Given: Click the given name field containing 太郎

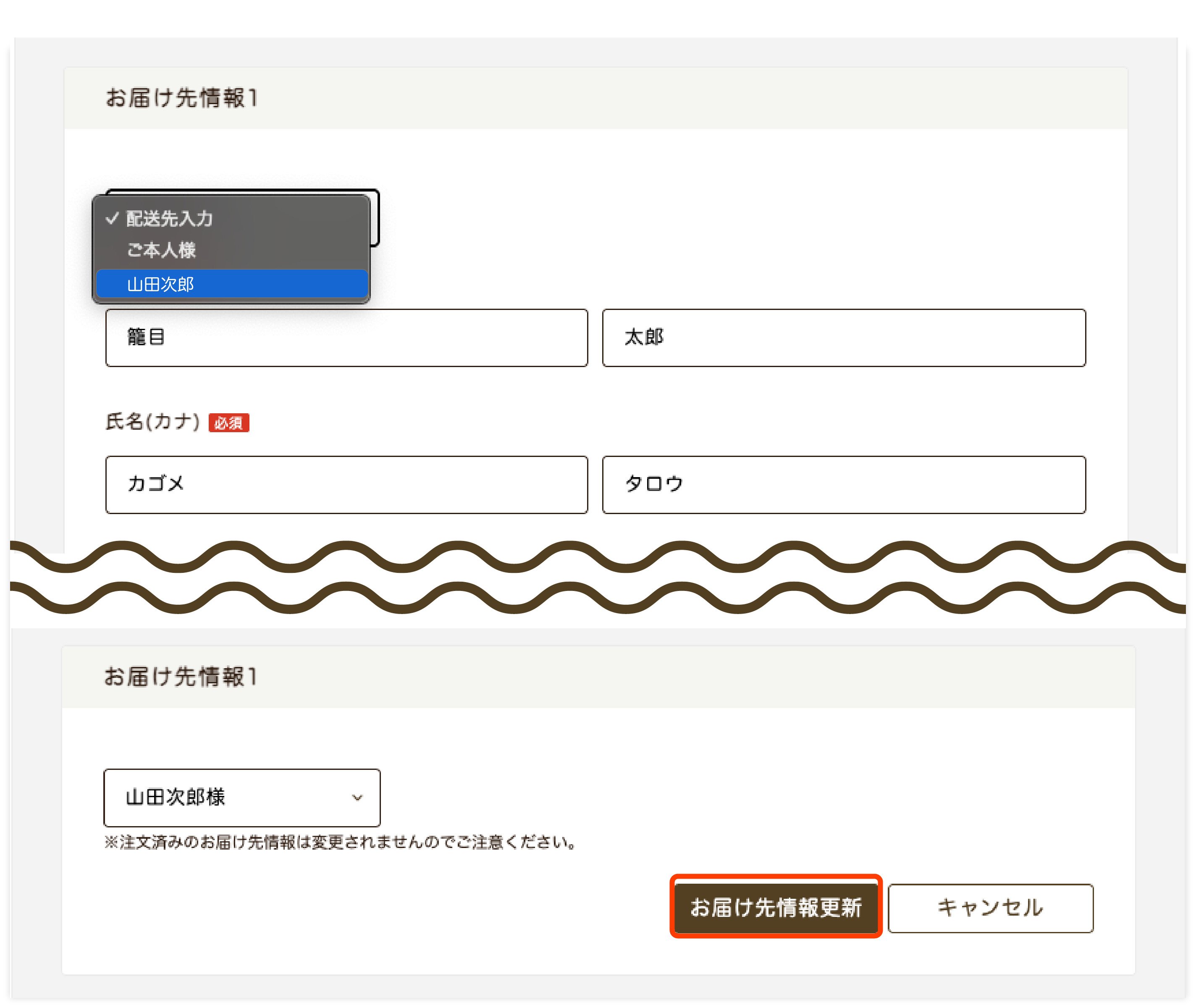Looking at the screenshot, I should 843,338.
